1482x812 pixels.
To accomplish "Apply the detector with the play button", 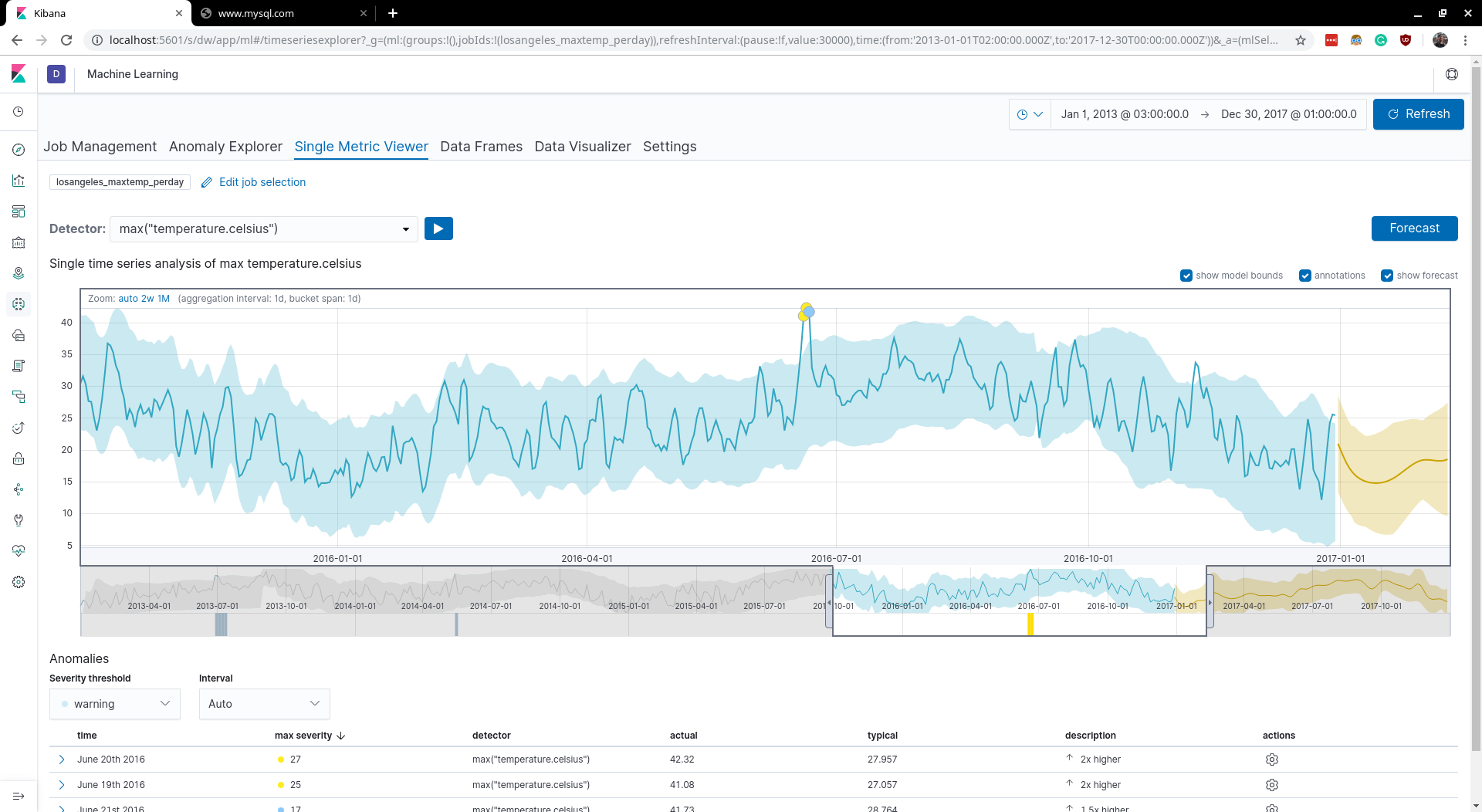I will [438, 228].
